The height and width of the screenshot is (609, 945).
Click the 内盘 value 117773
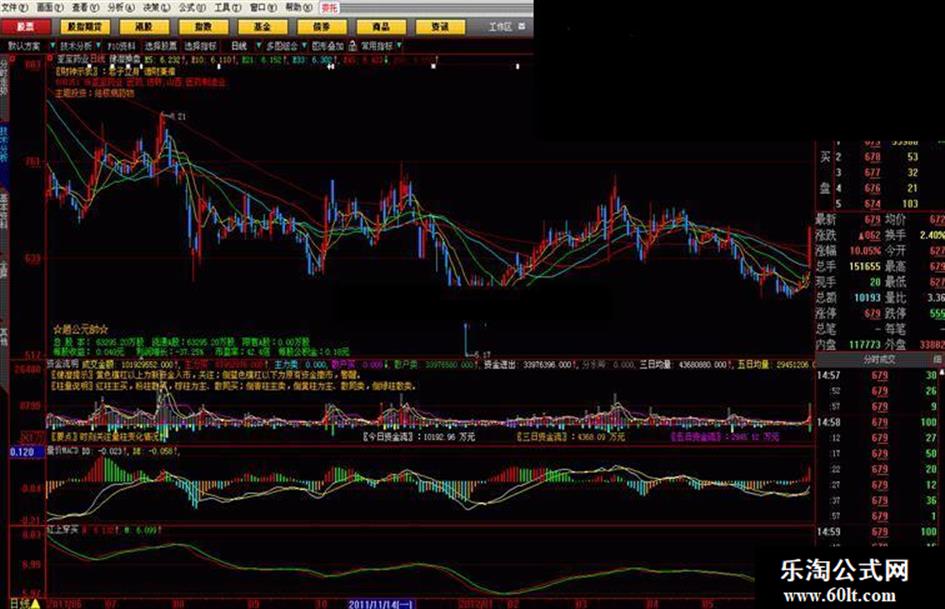[x=865, y=344]
